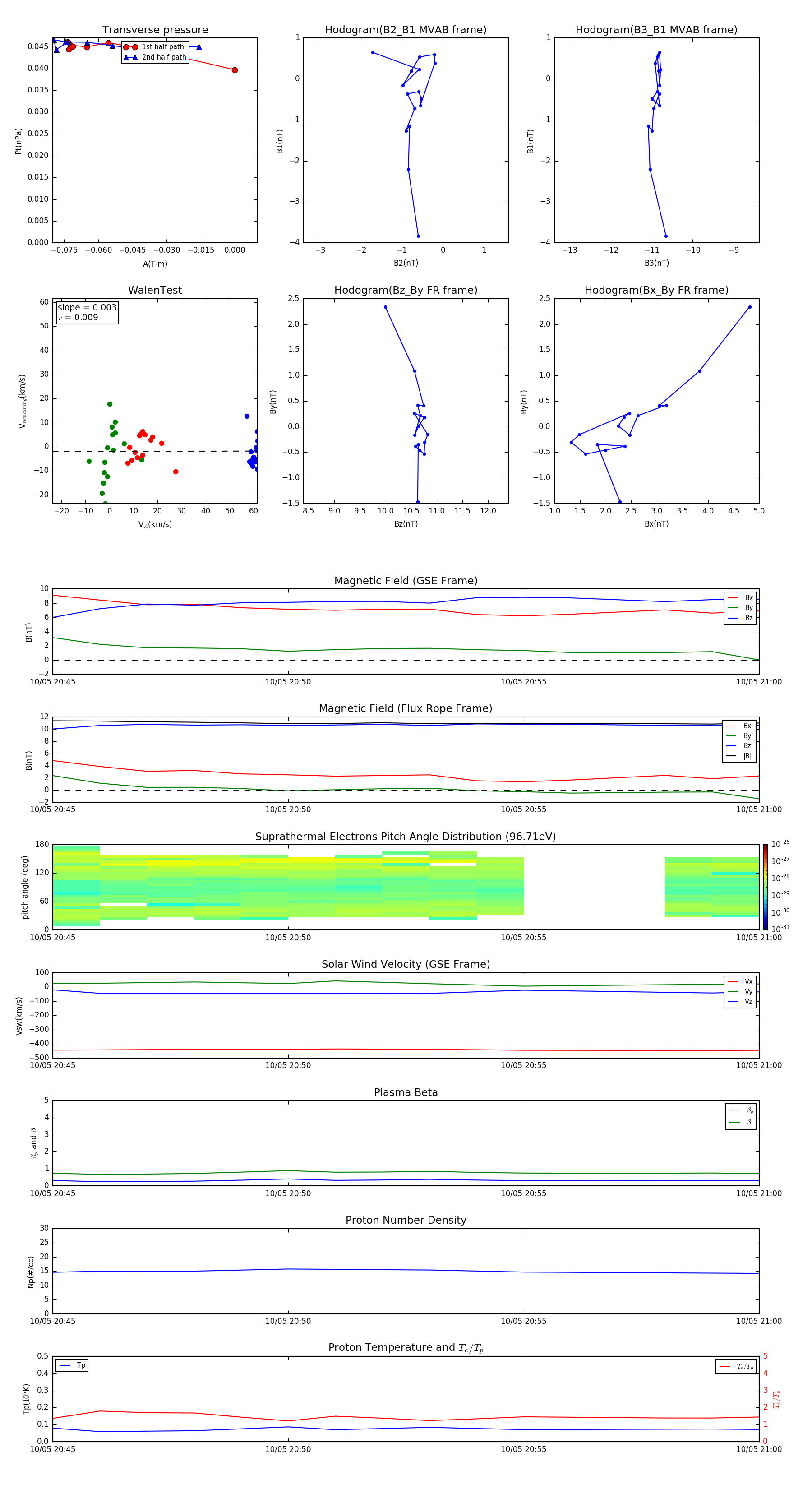Click the 'Proton Number Density' title
The width and height of the screenshot is (812, 1489).
coord(406,1220)
